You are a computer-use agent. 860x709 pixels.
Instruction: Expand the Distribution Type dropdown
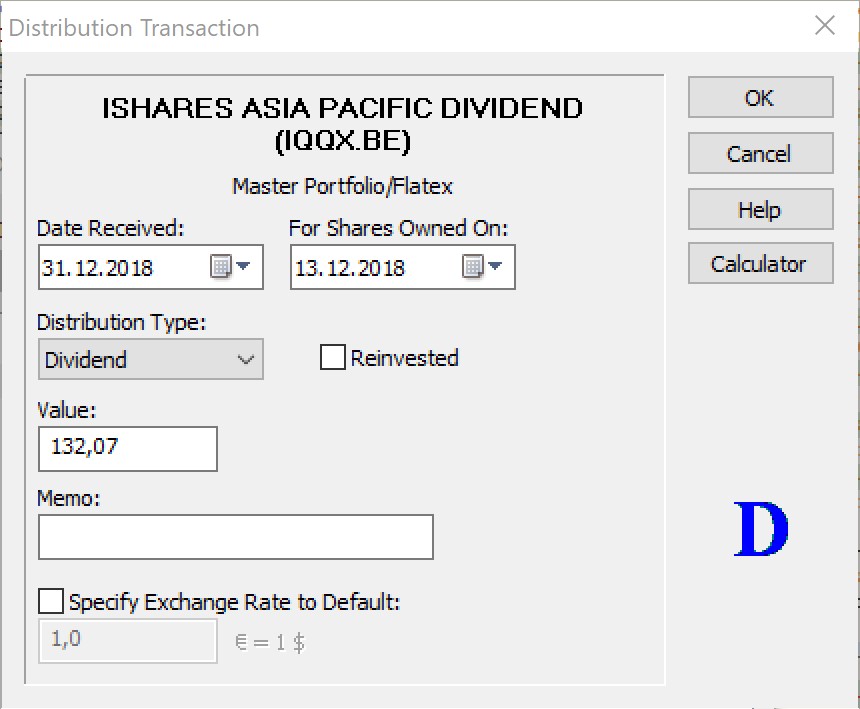(151, 359)
